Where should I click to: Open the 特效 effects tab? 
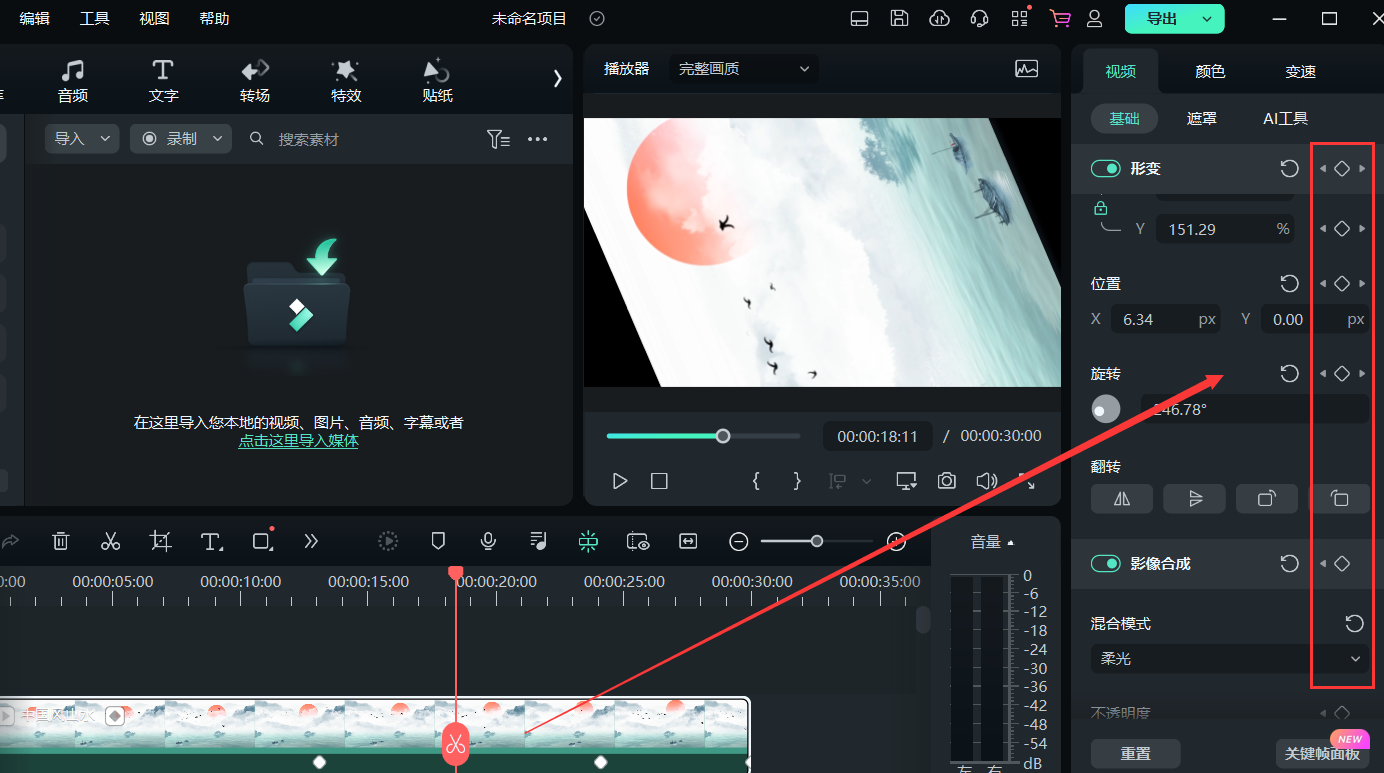[346, 81]
